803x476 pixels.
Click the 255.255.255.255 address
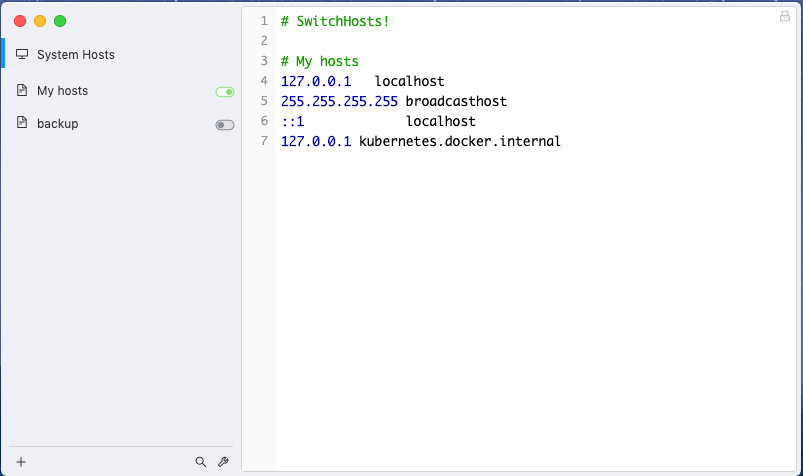339,101
